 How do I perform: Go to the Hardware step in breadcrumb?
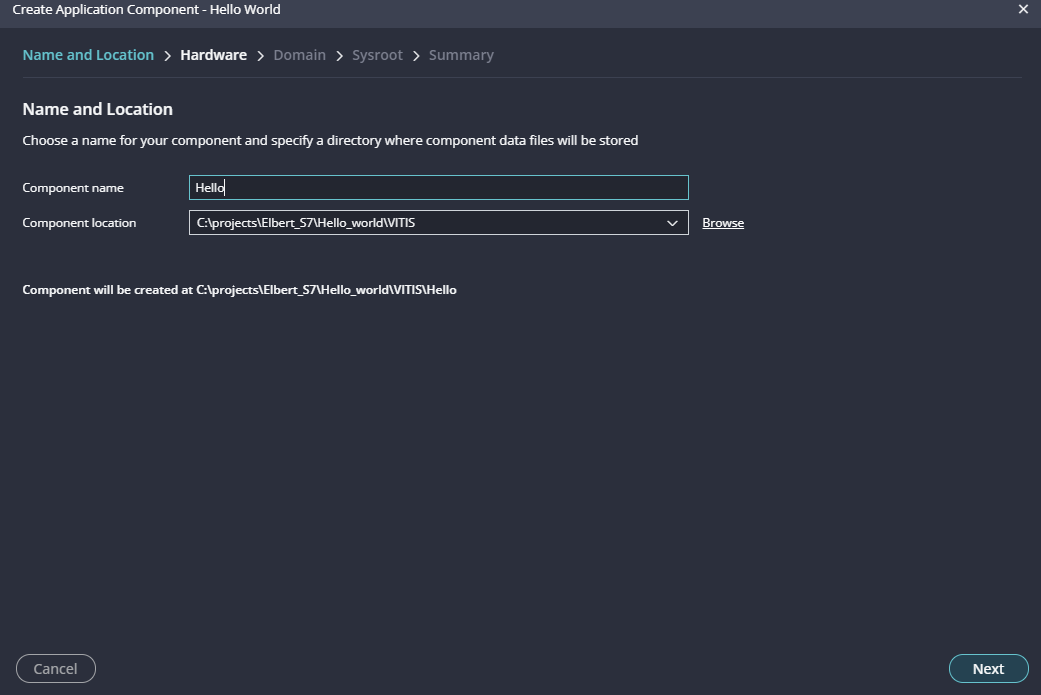213,55
